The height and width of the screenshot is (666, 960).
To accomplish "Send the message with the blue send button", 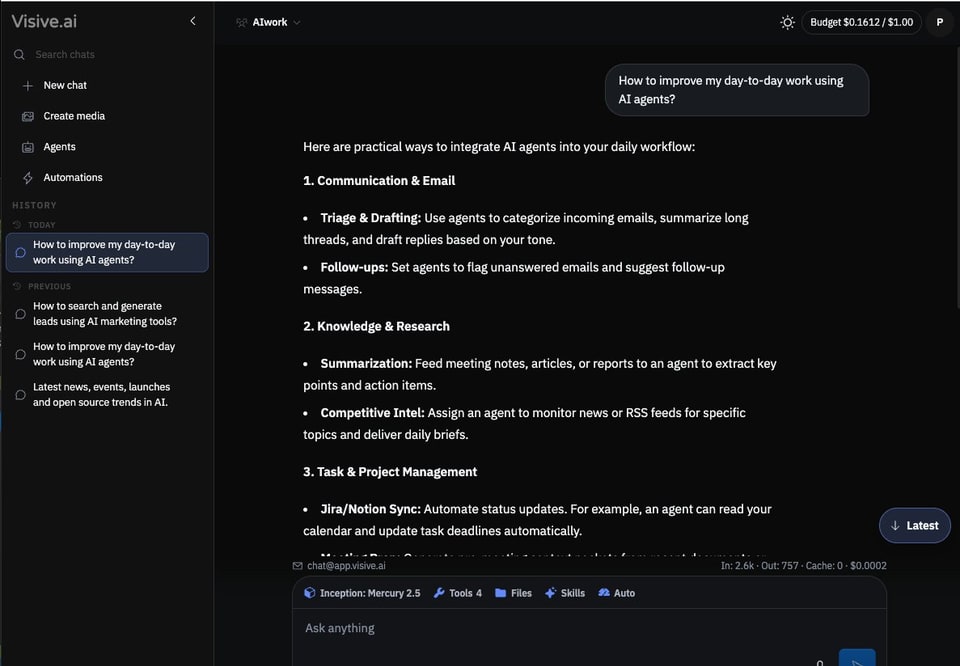I will pos(857,657).
